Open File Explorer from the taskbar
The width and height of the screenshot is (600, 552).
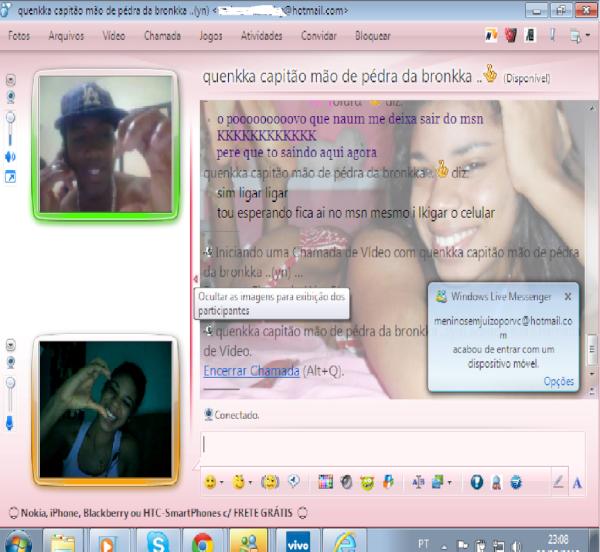pyautogui.click(x=63, y=542)
